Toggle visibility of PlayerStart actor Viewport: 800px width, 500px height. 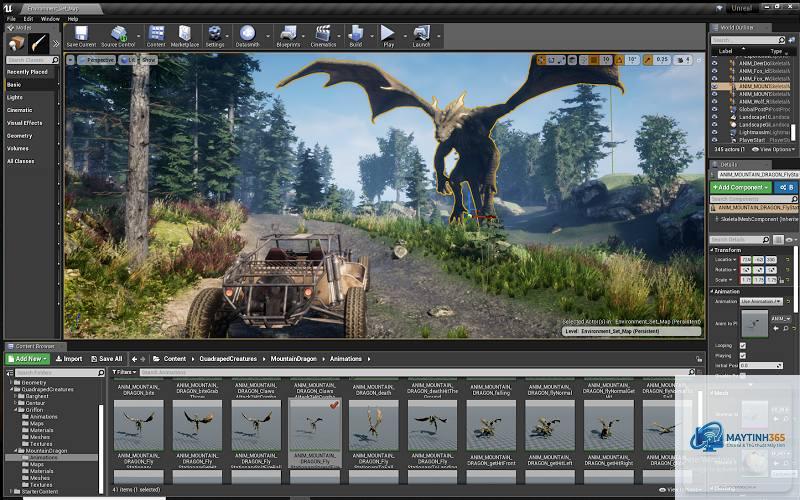[x=715, y=140]
